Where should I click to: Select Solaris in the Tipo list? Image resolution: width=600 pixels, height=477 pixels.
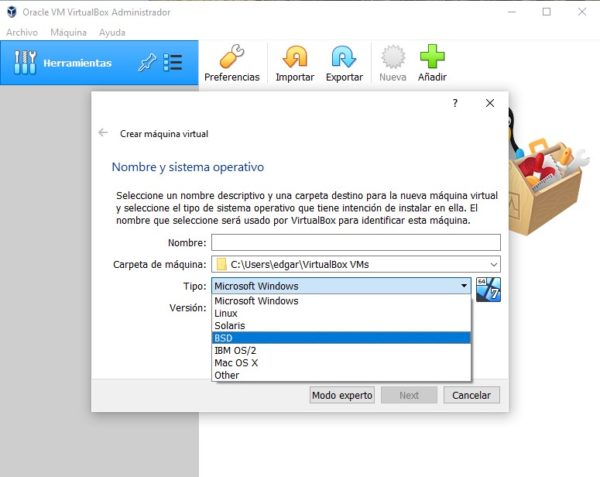(x=341, y=326)
